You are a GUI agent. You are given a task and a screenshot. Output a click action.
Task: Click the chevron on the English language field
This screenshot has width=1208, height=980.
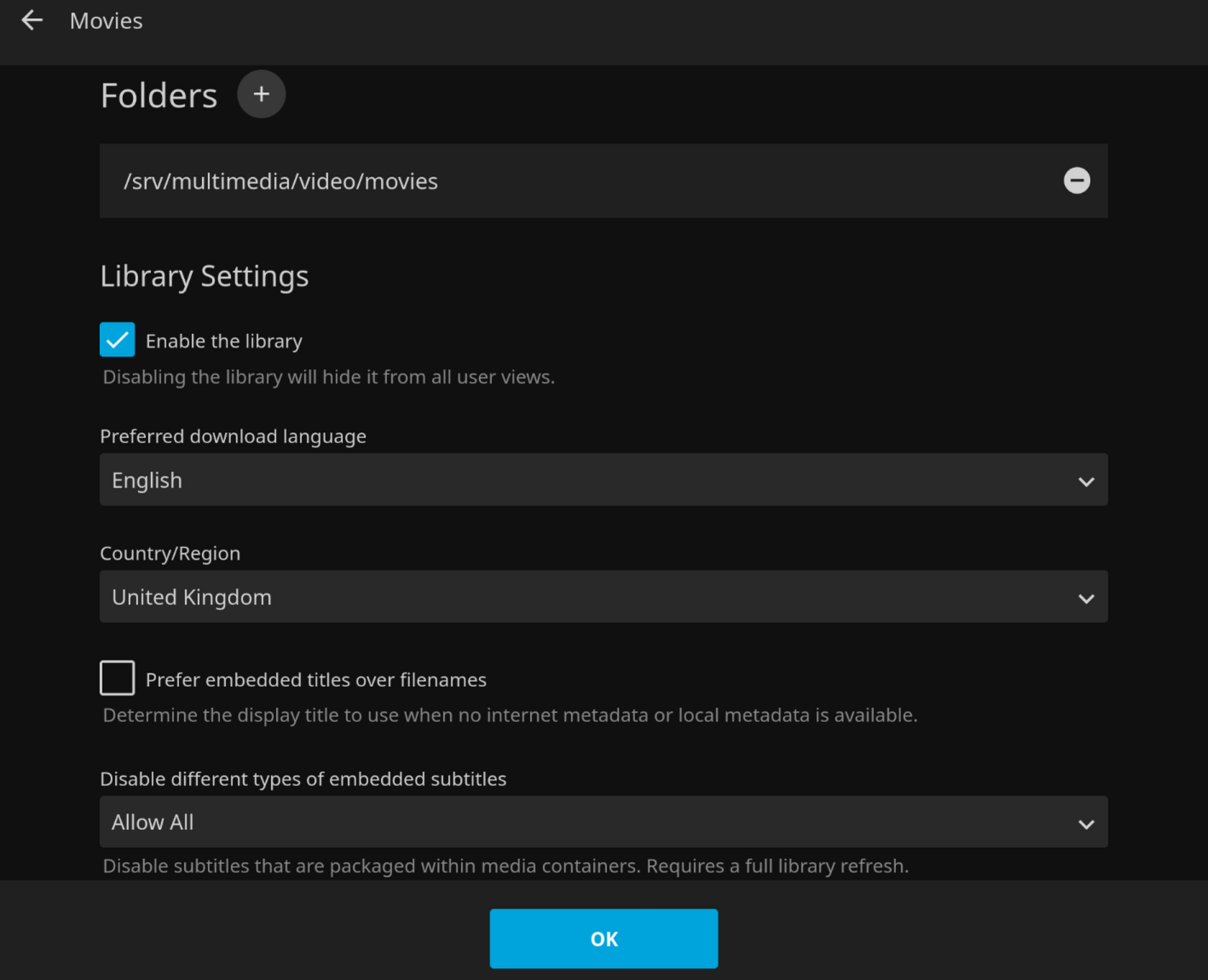(1085, 481)
